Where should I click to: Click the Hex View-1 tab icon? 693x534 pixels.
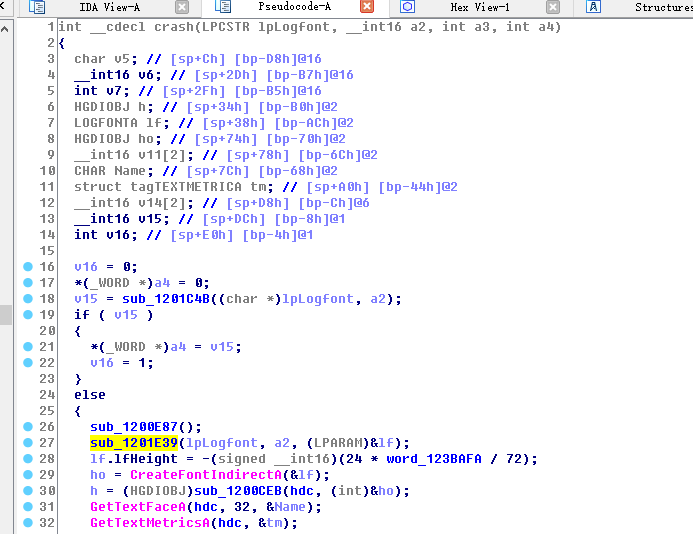407,7
